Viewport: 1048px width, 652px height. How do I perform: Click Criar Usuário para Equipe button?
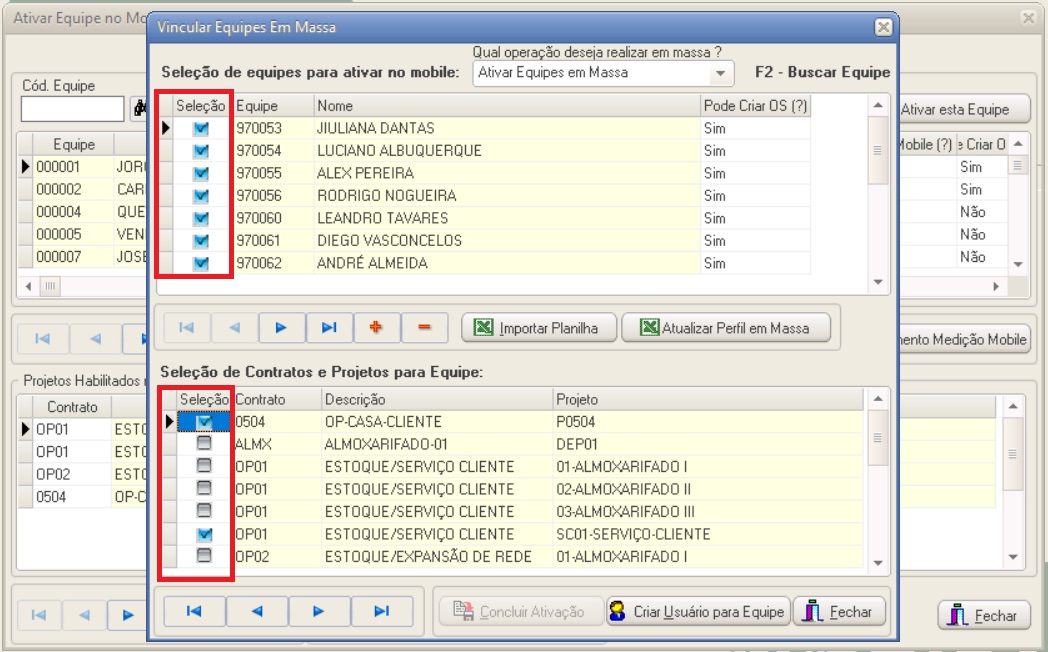(698, 612)
